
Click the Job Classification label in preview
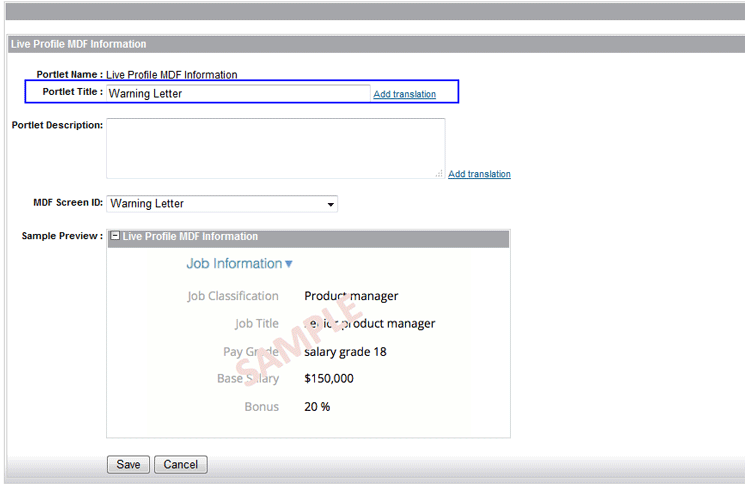coord(233,296)
